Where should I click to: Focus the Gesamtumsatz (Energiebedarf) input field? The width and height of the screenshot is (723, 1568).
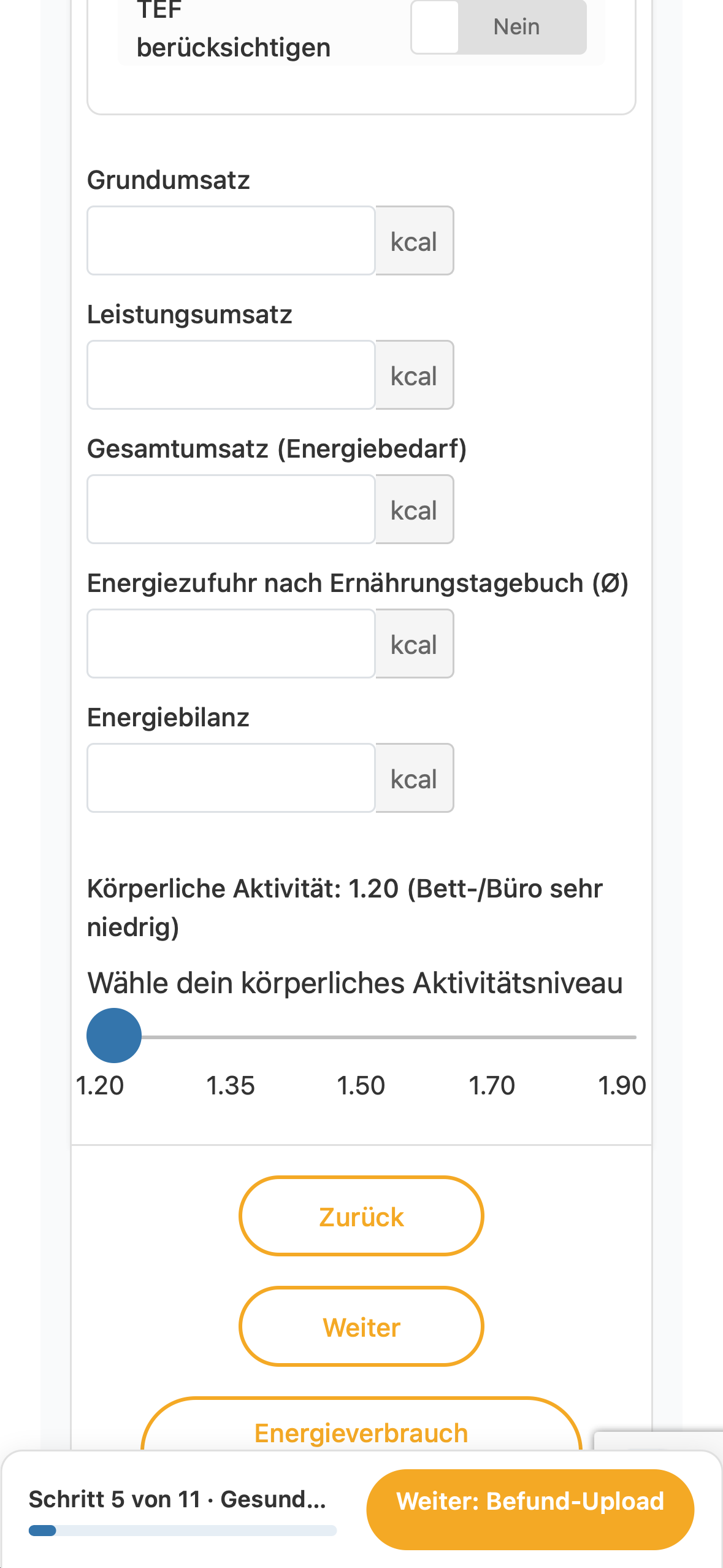coord(231,509)
